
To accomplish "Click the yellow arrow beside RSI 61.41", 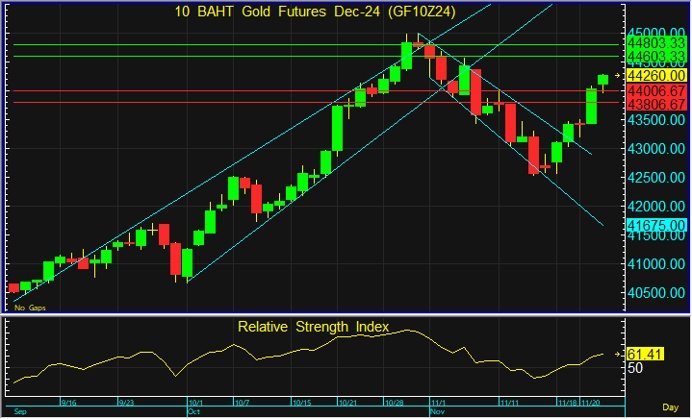I will [x=617, y=354].
